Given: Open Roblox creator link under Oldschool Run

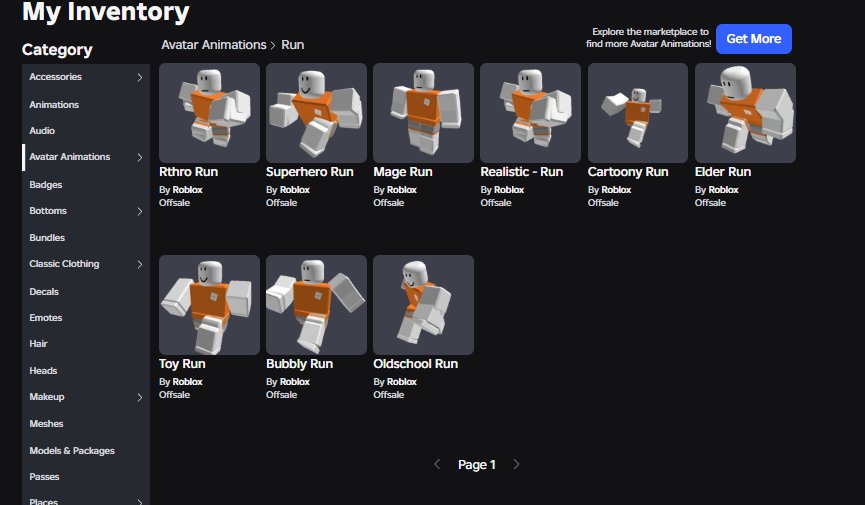Looking at the screenshot, I should coord(402,381).
